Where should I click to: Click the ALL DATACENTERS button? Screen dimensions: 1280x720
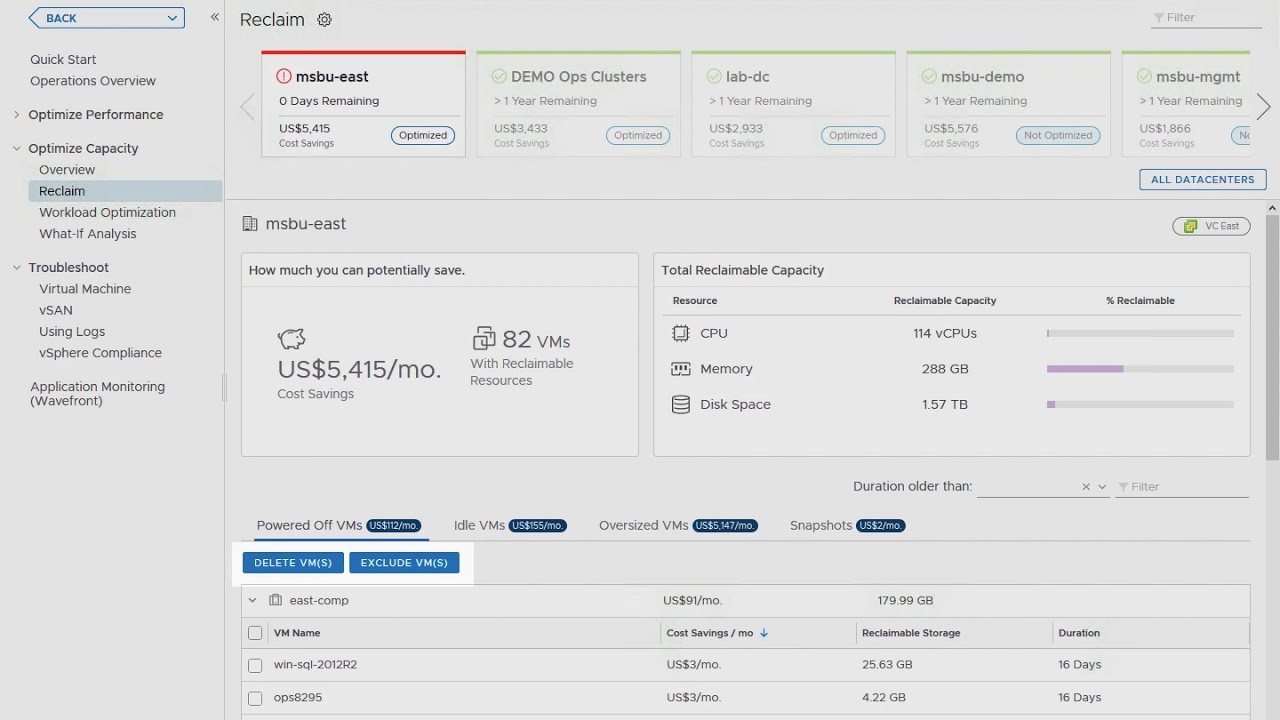[x=1202, y=180]
